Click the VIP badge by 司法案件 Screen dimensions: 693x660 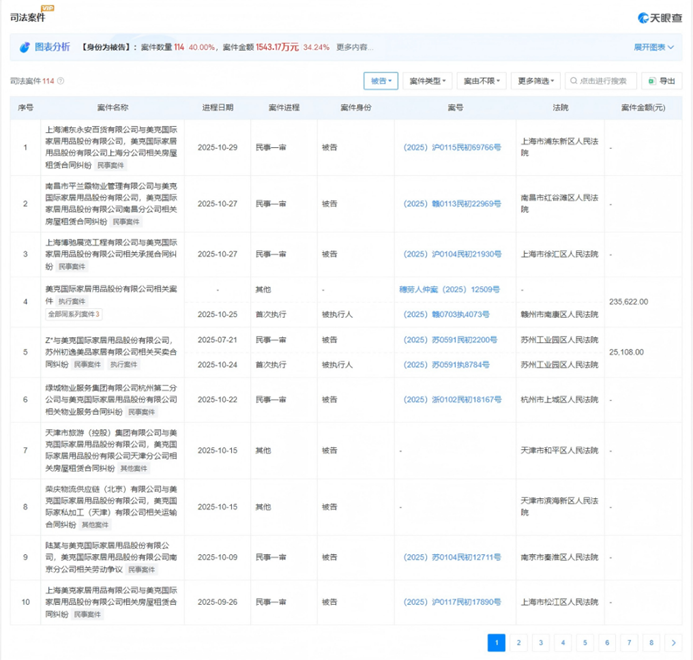coord(47,8)
